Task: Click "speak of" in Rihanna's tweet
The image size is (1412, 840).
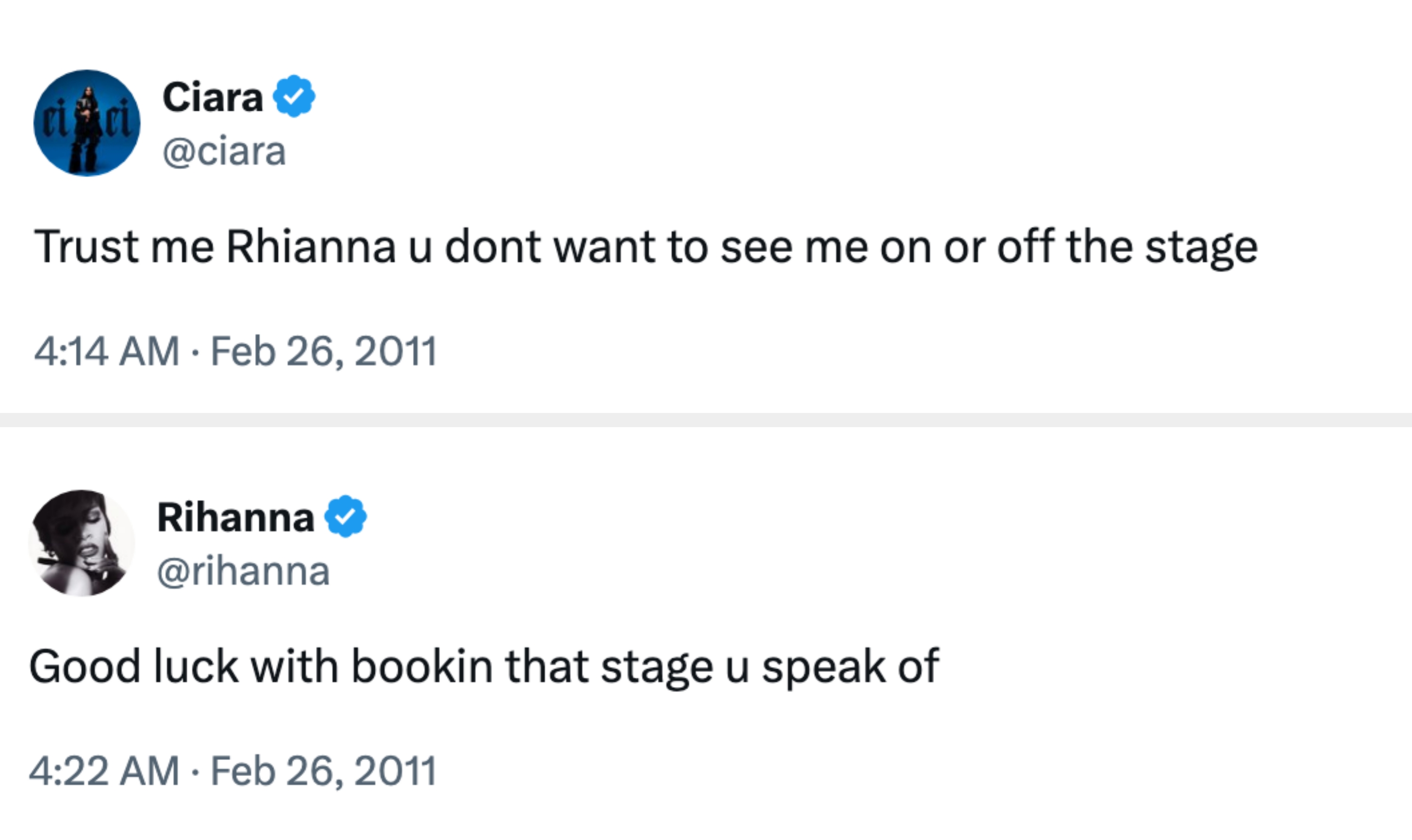Action: (850, 667)
